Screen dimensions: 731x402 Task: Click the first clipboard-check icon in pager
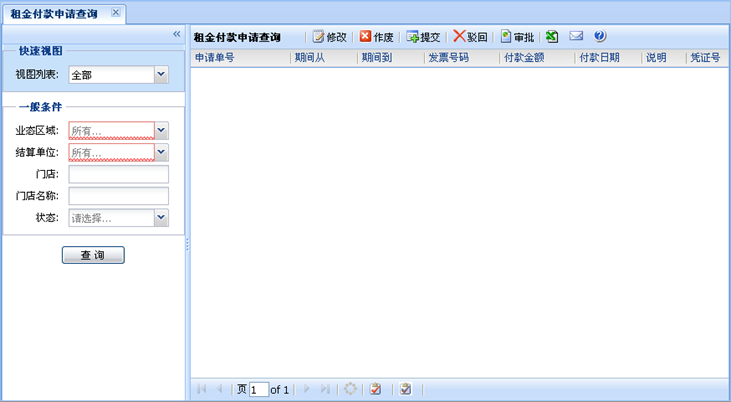[375, 389]
